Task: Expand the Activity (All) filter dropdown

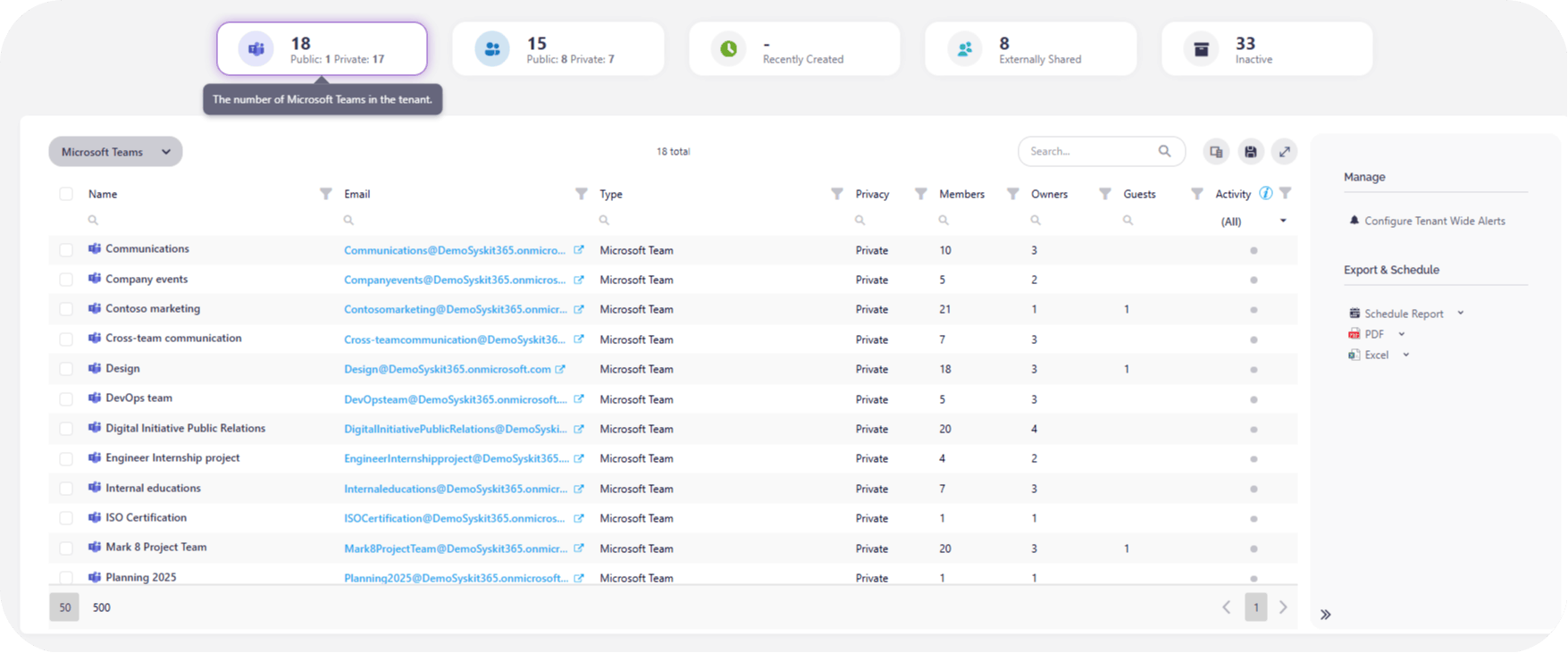Action: click(x=1283, y=222)
